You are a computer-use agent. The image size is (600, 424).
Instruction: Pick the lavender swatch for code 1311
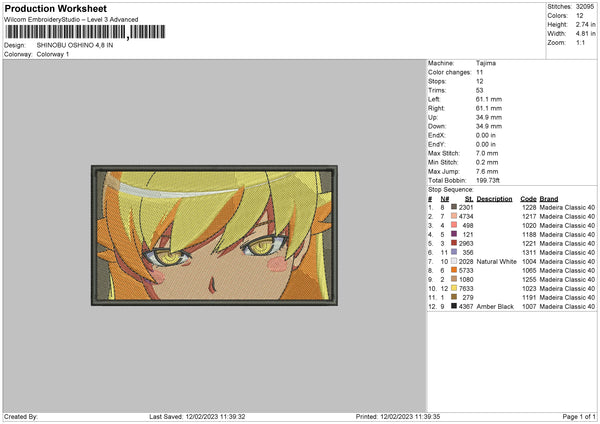[454, 252]
